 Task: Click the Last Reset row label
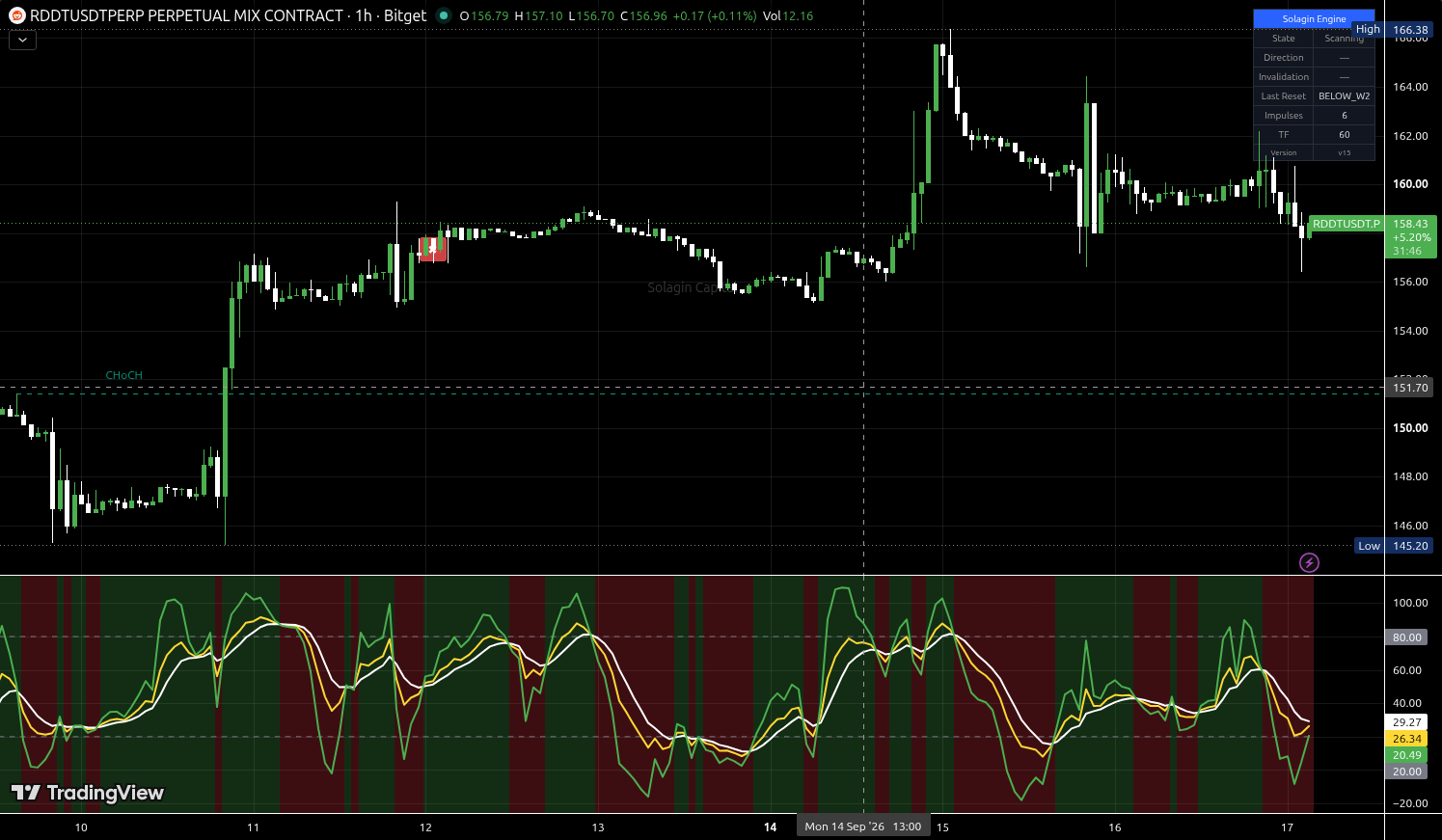click(x=1283, y=96)
